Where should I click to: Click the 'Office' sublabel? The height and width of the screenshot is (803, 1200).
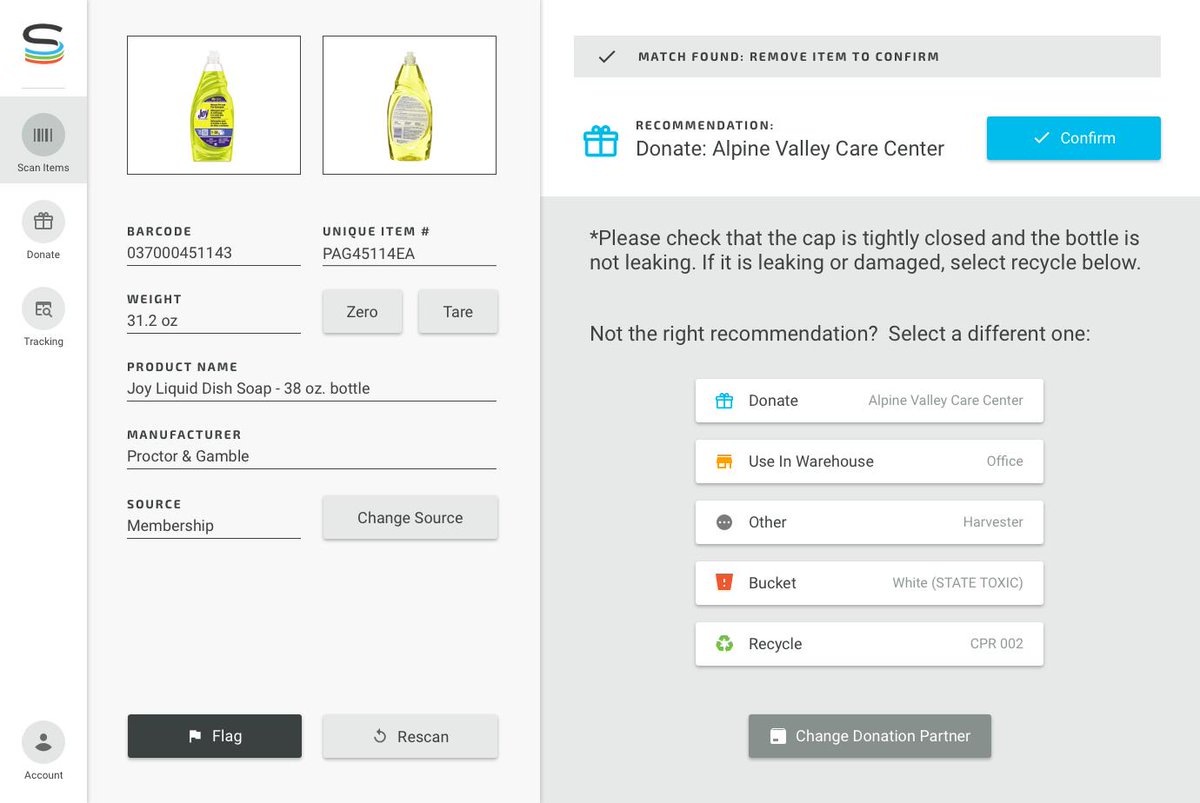point(1005,461)
